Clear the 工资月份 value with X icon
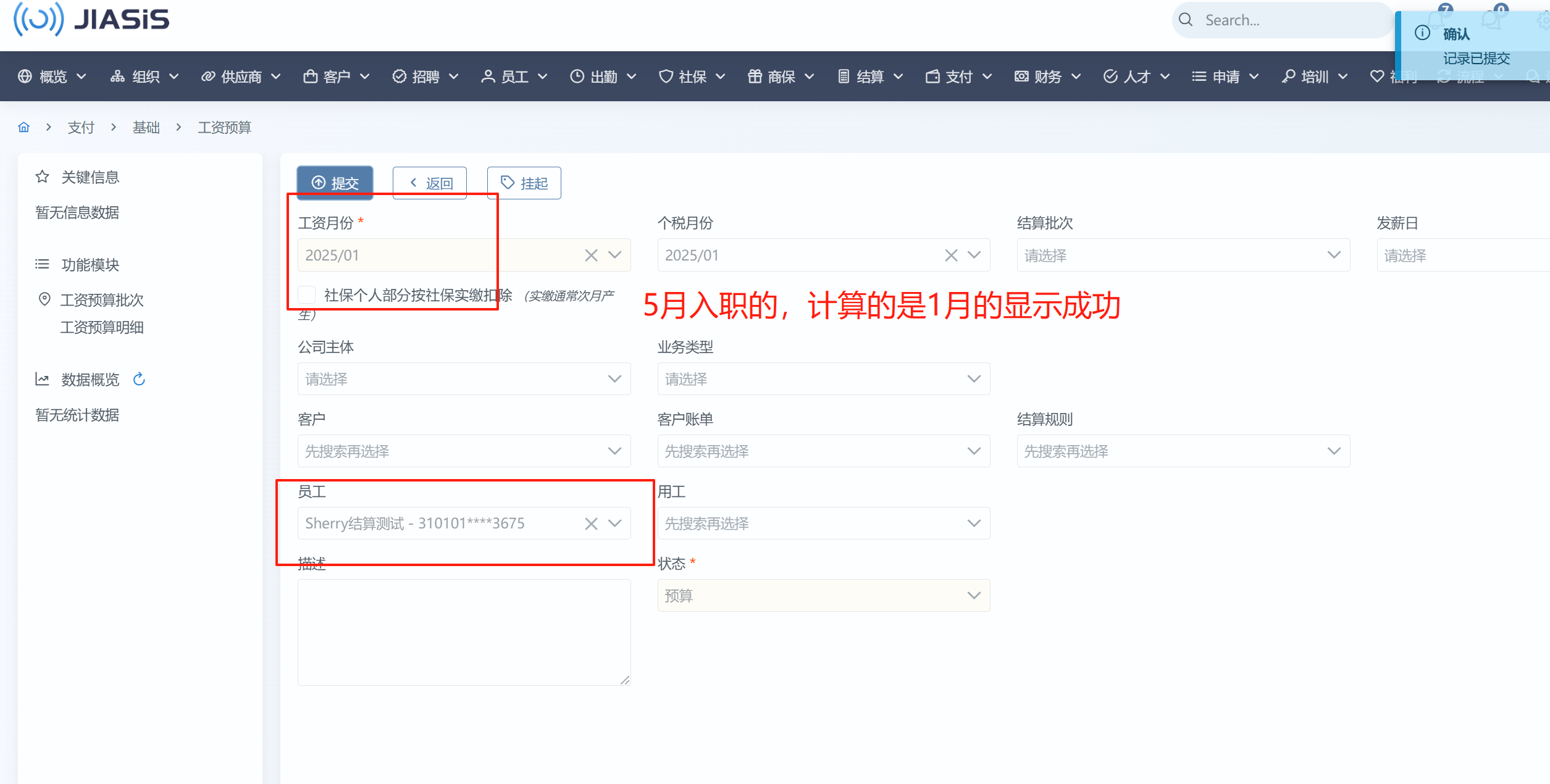Image resolution: width=1550 pixels, height=784 pixels. (591, 255)
